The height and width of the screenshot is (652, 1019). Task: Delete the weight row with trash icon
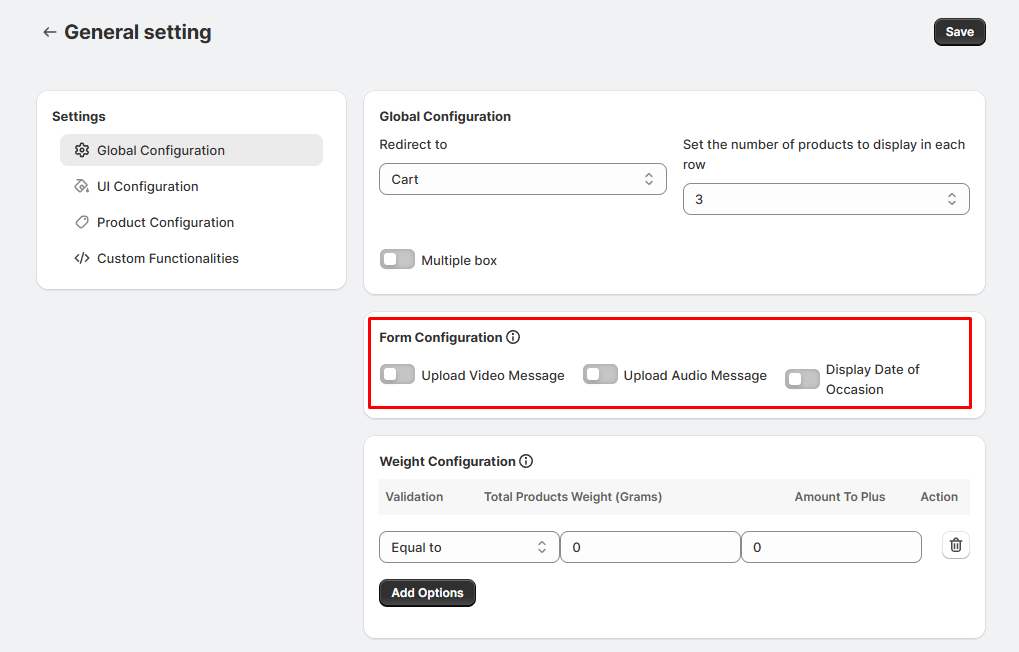[x=955, y=545]
